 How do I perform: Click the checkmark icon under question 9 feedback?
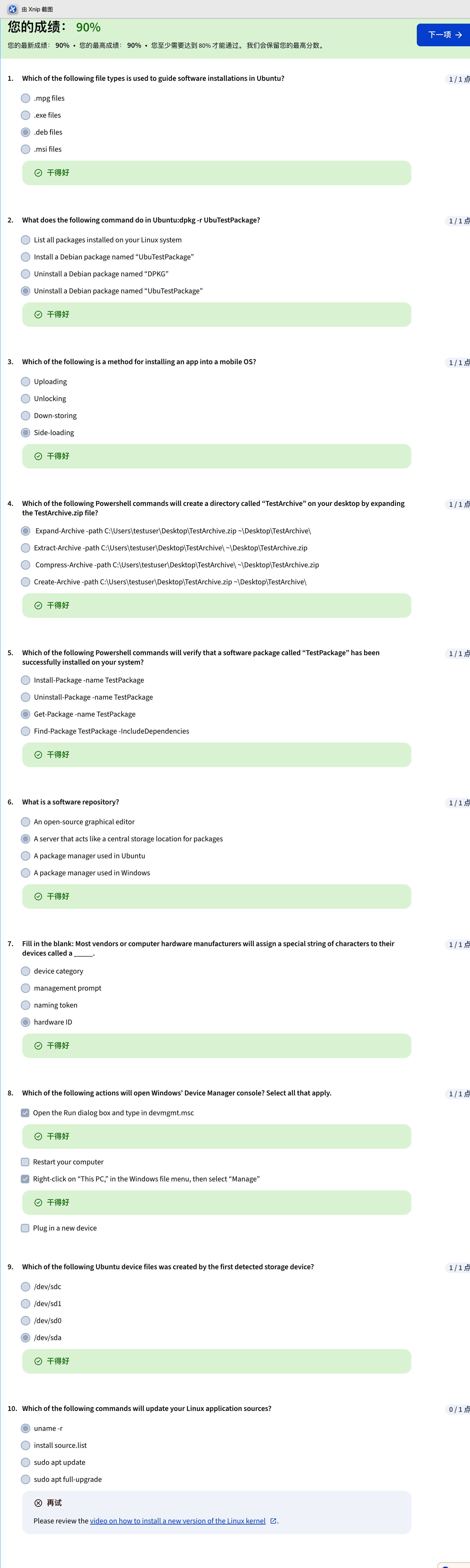point(38,1361)
